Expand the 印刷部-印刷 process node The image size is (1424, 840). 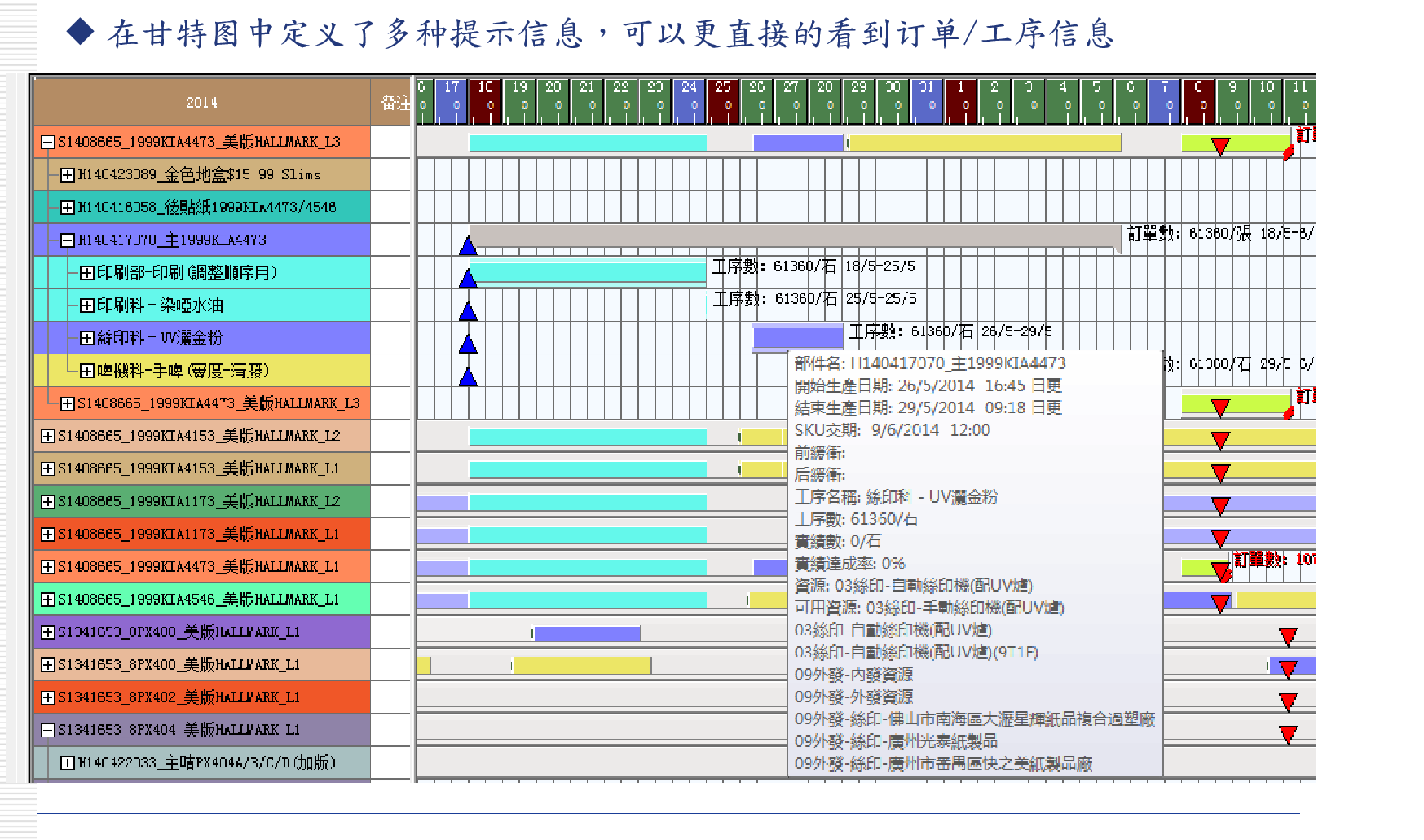[x=86, y=273]
